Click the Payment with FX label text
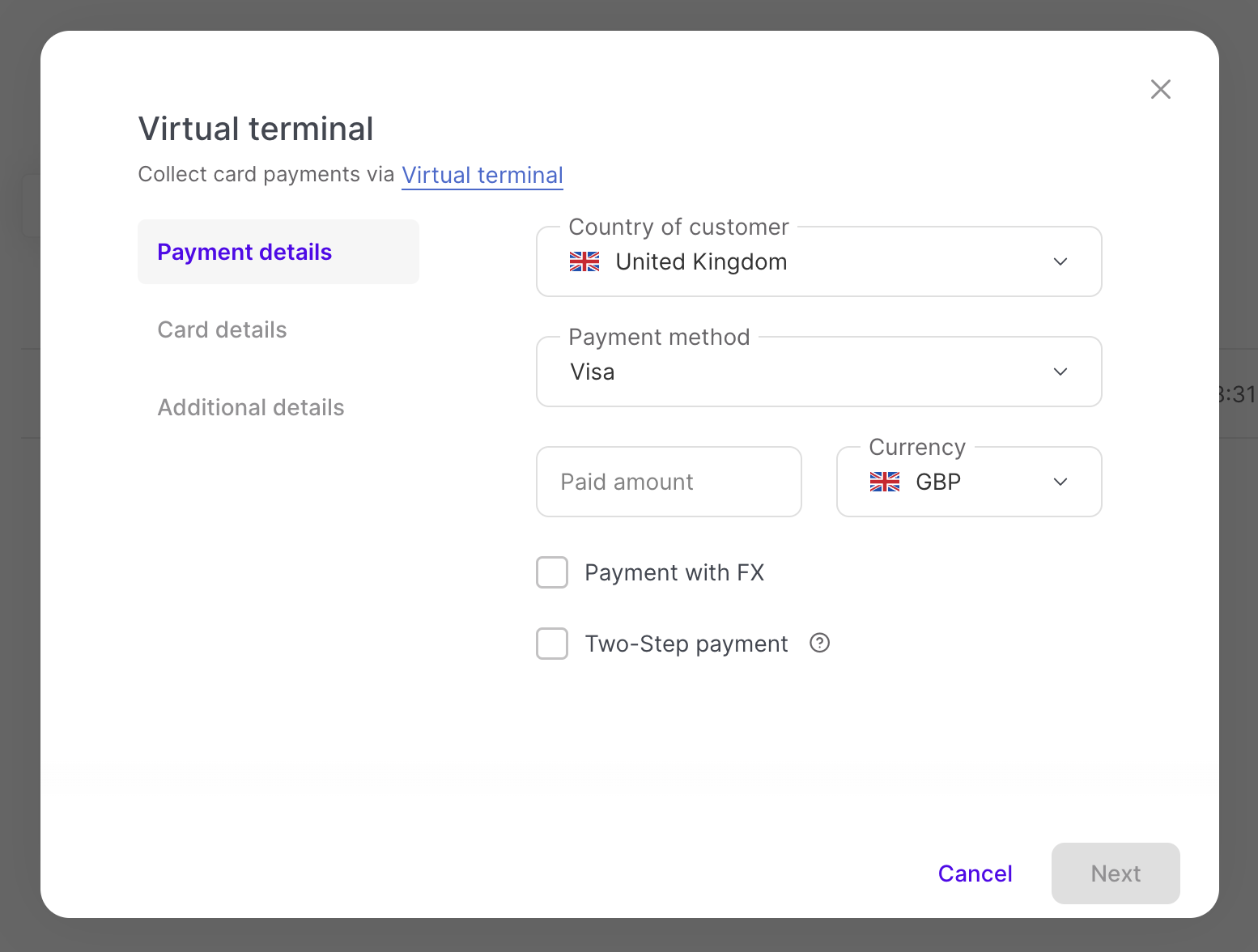Screen dimensions: 1258x952 [x=674, y=572]
